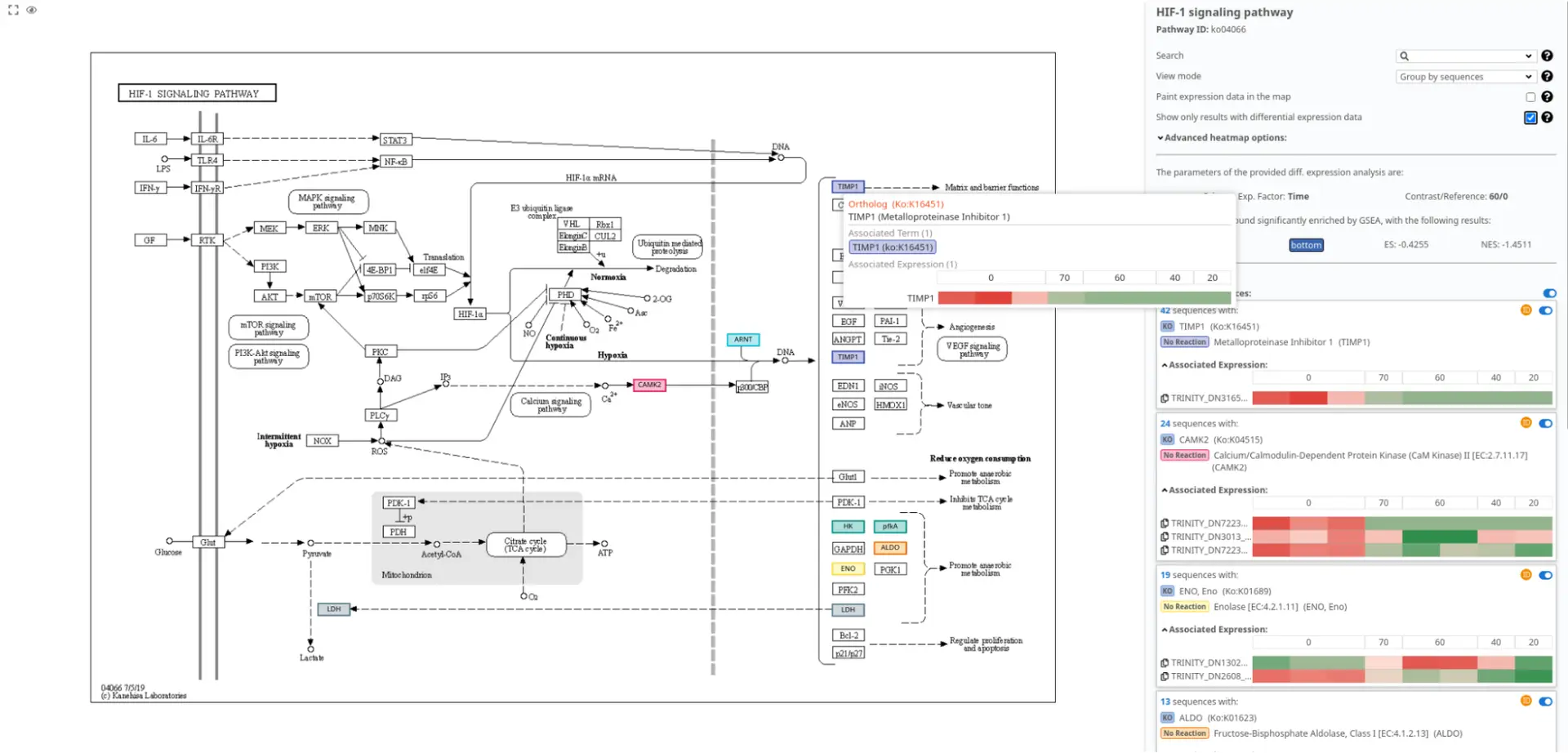Click the '24' sequences count link

(x=1165, y=424)
